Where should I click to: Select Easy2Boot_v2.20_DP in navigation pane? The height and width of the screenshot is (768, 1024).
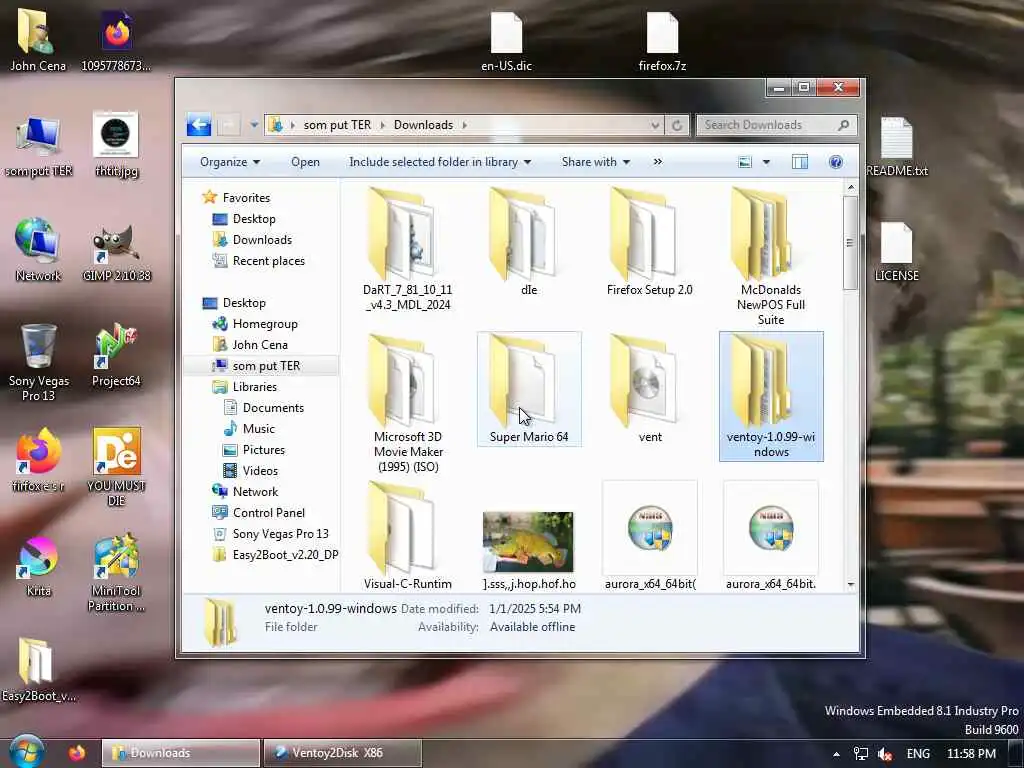[x=285, y=554]
